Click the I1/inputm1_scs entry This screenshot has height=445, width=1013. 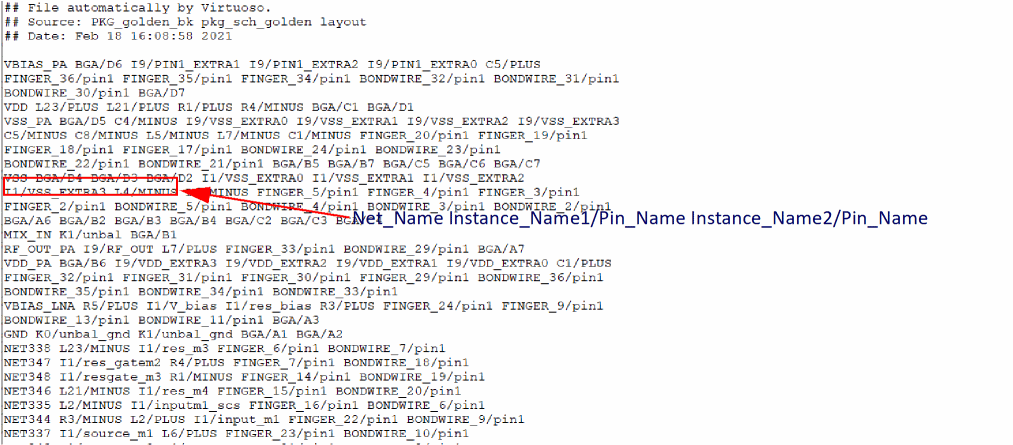click(x=187, y=406)
